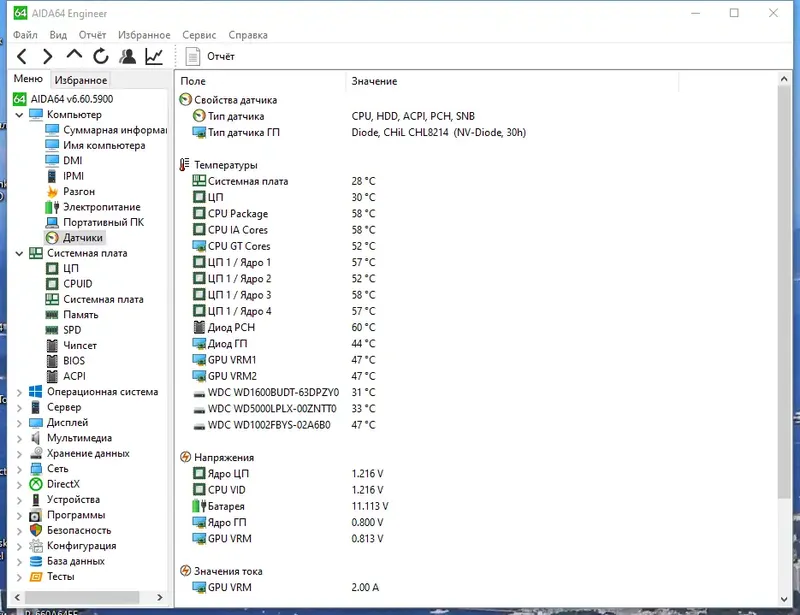Collapse the Компьютер tree node

[x=19, y=115]
